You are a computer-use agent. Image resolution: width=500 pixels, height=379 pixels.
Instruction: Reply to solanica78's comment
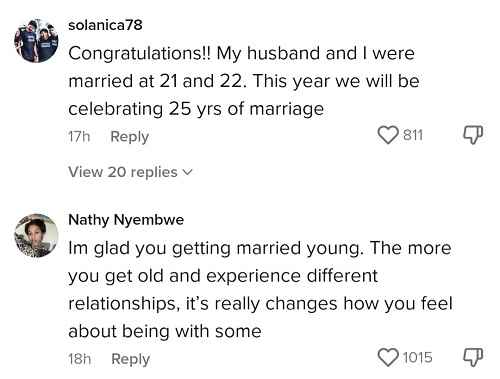pyautogui.click(x=130, y=137)
